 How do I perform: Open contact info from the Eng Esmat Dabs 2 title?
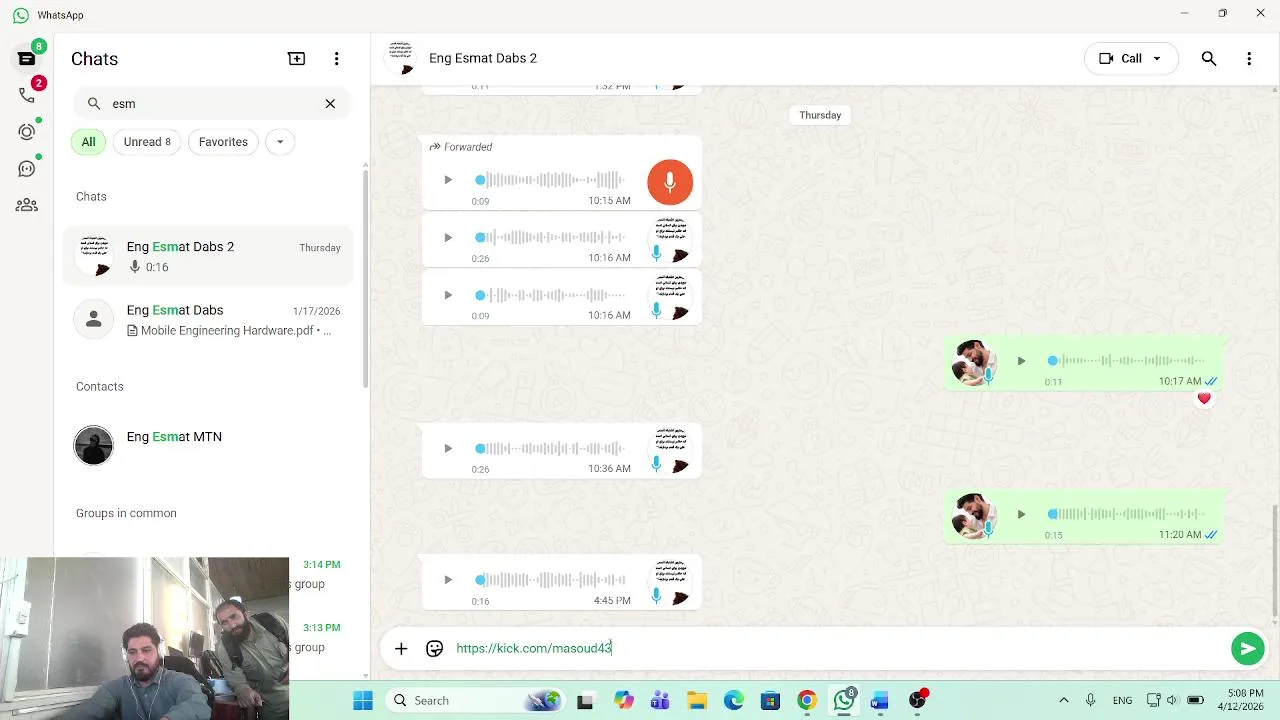(x=483, y=58)
